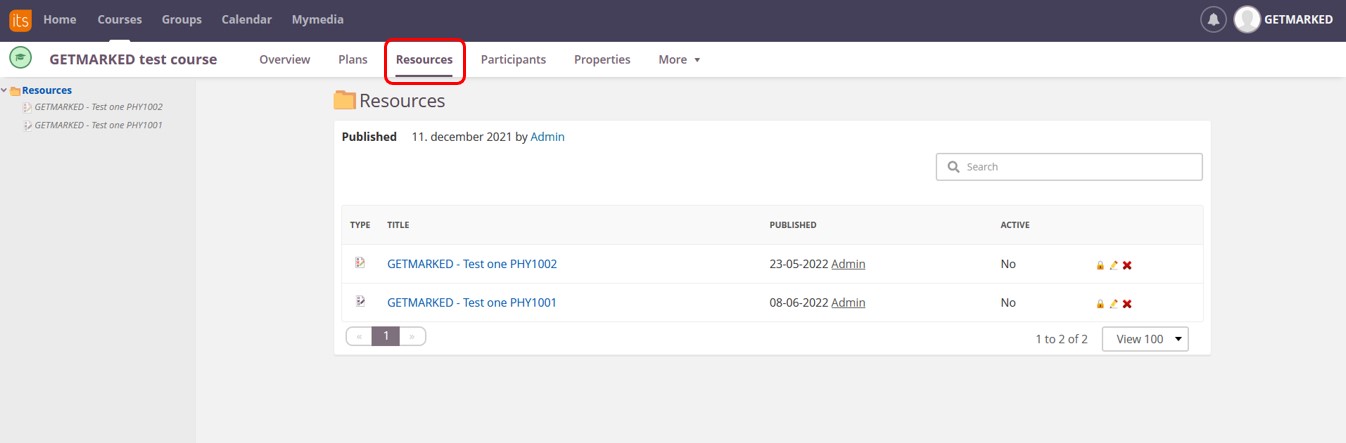Click GETMARKED test course title
Image resolution: width=1346 pixels, height=443 pixels.
click(133, 59)
